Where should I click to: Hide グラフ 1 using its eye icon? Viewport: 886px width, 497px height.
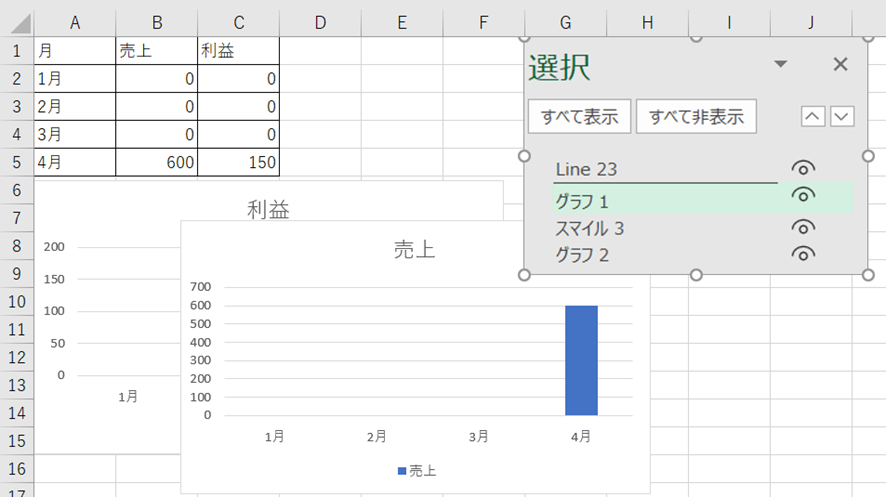[x=802, y=196]
